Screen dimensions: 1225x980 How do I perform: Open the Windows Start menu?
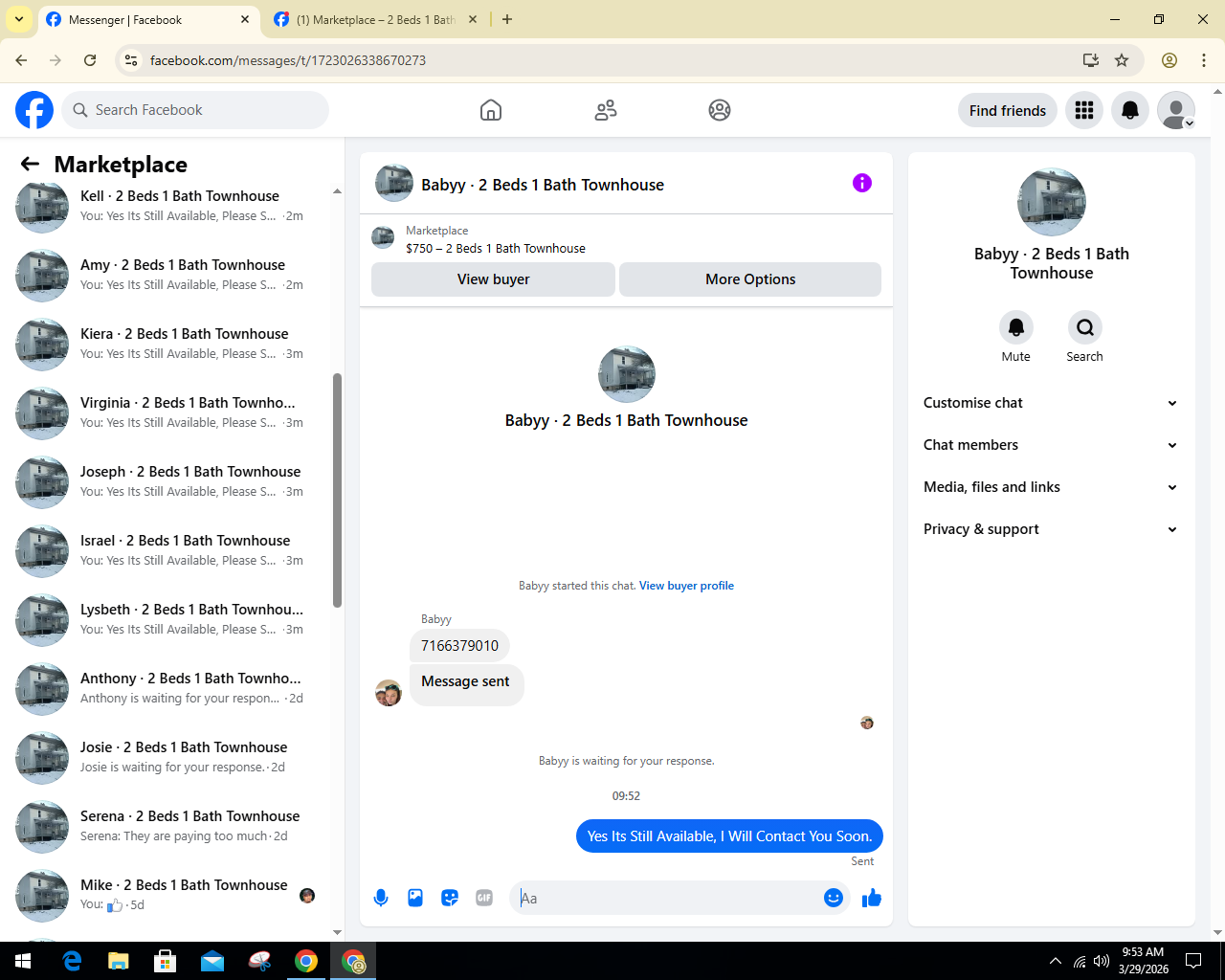click(x=23, y=961)
